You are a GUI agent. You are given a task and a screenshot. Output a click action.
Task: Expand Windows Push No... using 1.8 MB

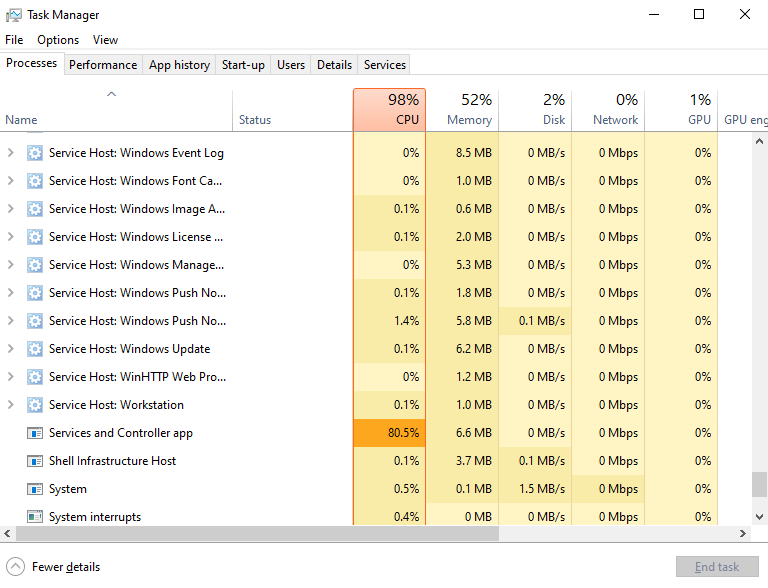tap(10, 293)
